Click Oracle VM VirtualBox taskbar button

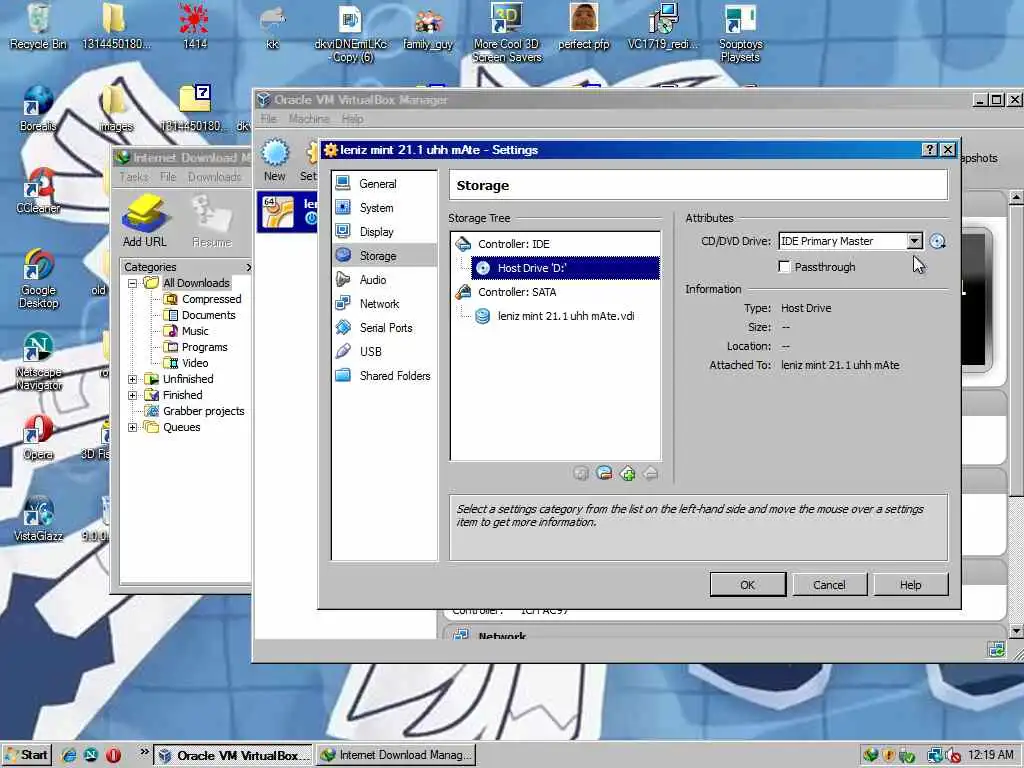coord(234,755)
